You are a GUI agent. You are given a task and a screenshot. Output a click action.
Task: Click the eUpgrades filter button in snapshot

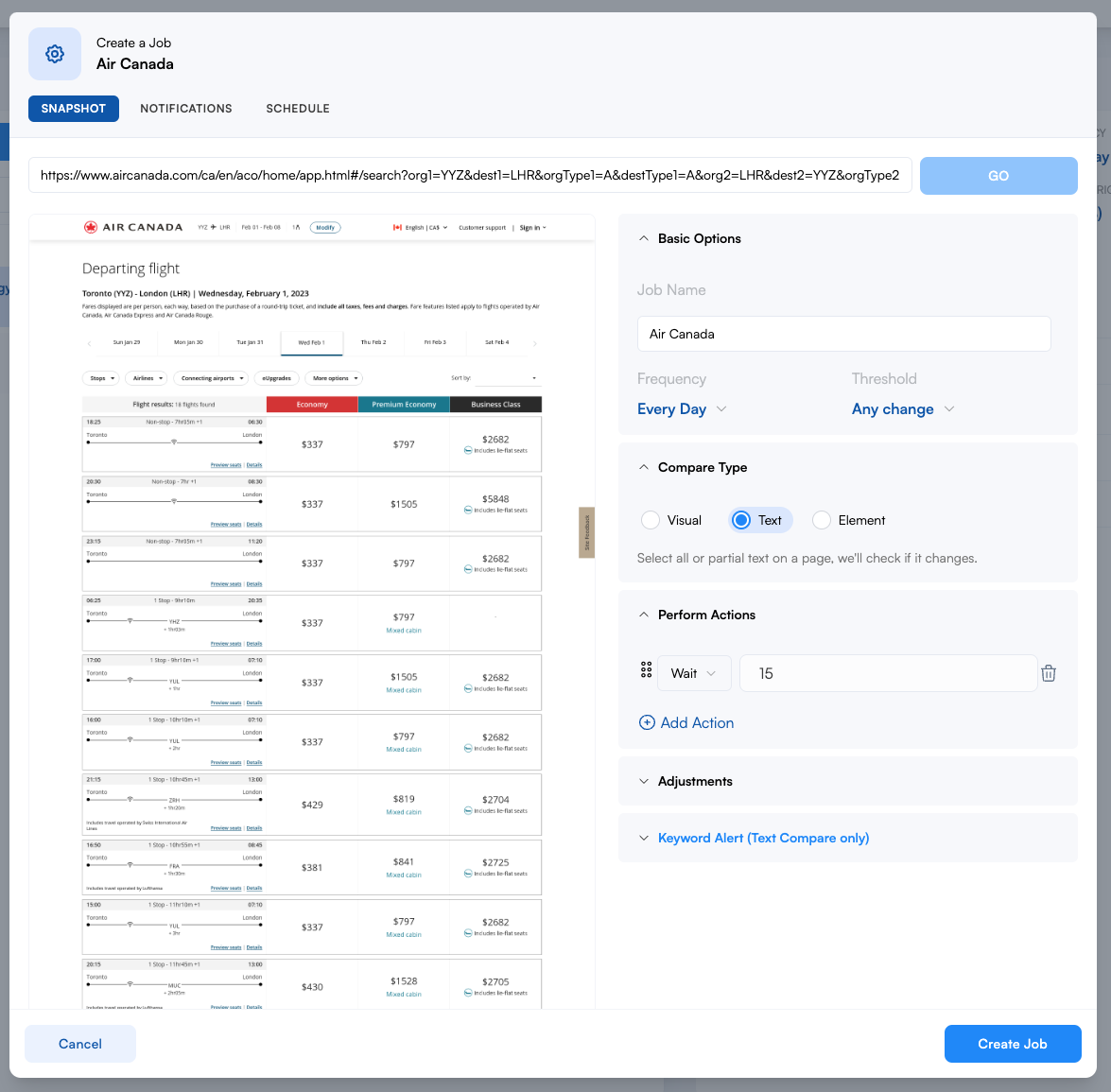click(x=276, y=378)
